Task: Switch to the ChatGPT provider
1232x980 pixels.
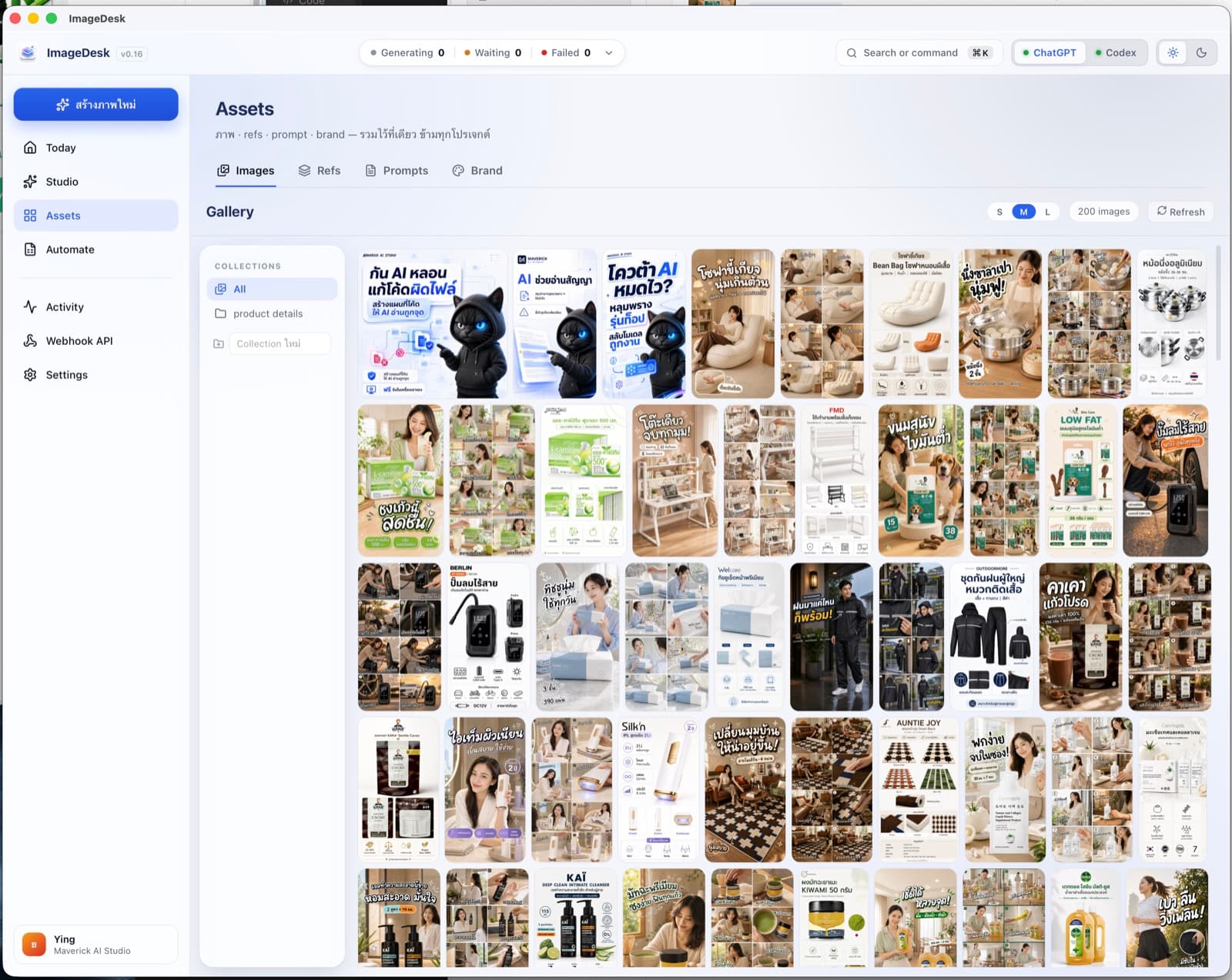Action: [1050, 53]
